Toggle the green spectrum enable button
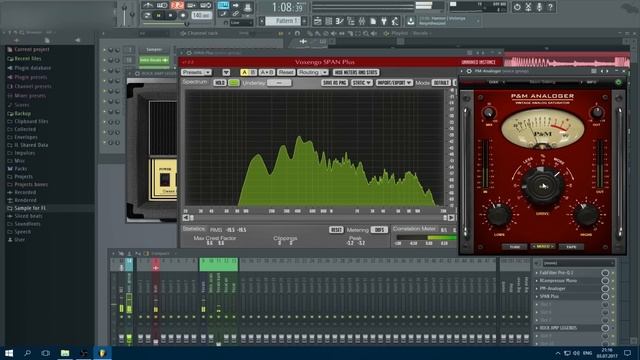Screen dimensions: 640x360 click(234, 82)
